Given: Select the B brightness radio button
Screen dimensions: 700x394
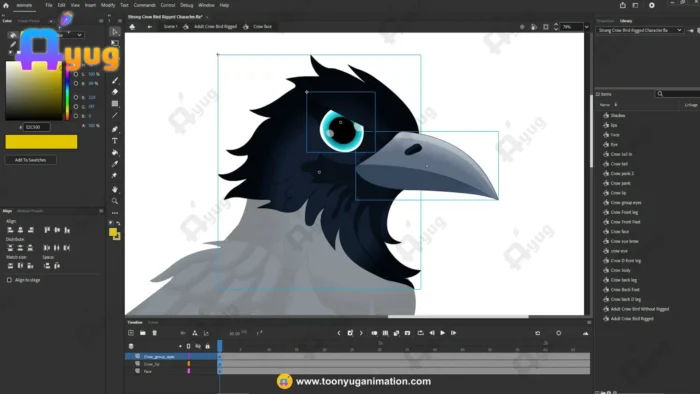Looking at the screenshot, I should 76,83.
